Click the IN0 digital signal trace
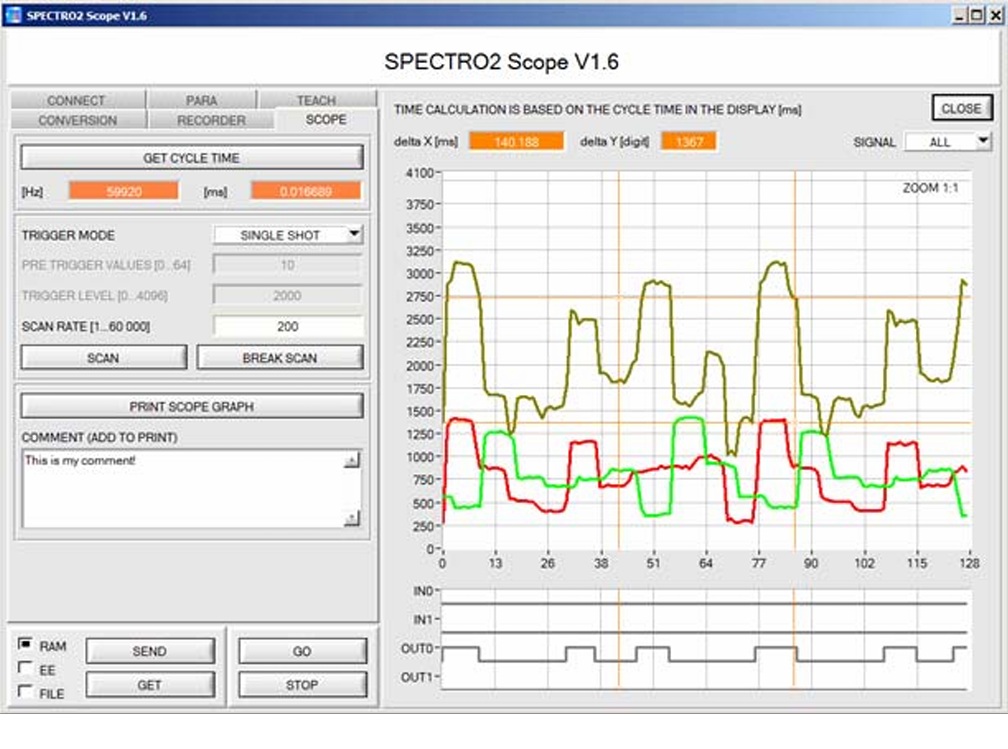 (704, 603)
